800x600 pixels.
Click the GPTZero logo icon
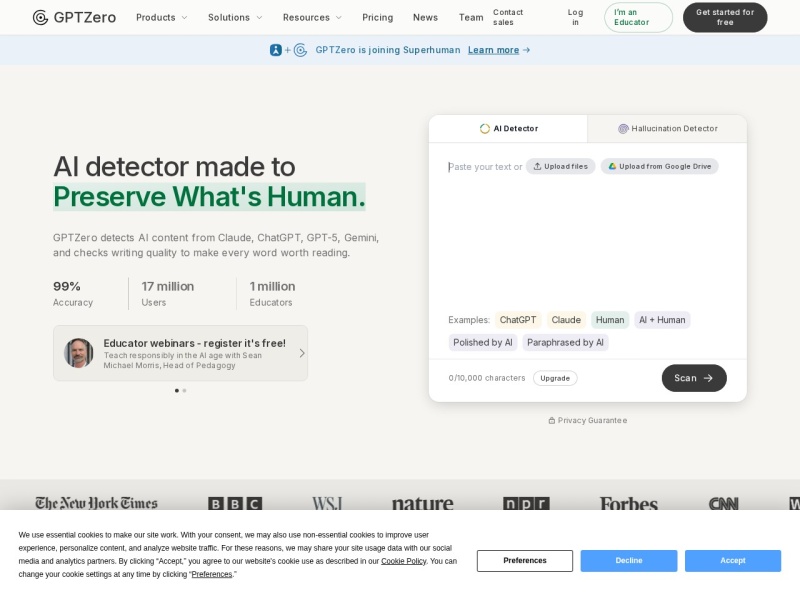[x=40, y=17]
